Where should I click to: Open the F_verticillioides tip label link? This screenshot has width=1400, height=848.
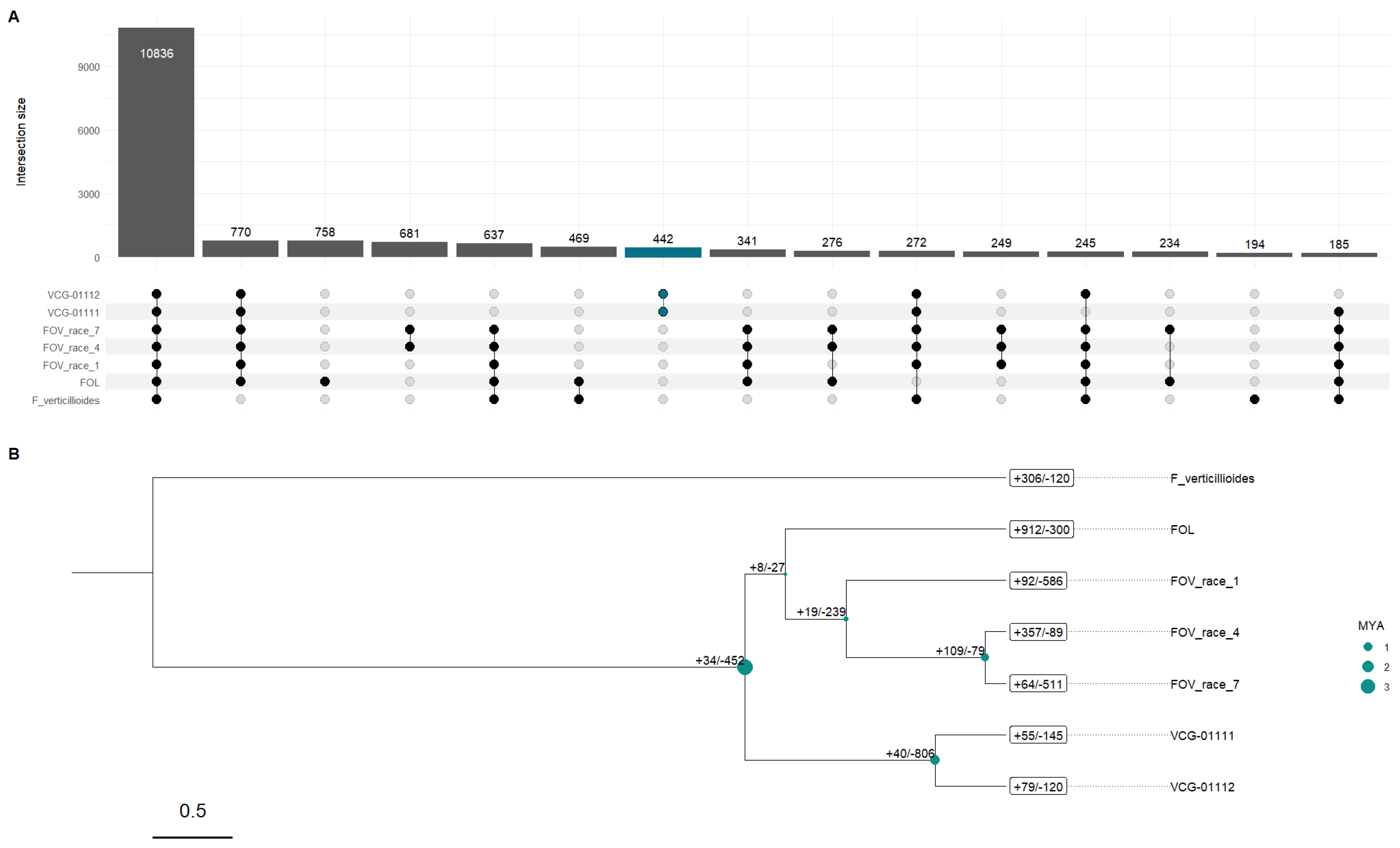pyautogui.click(x=1212, y=478)
